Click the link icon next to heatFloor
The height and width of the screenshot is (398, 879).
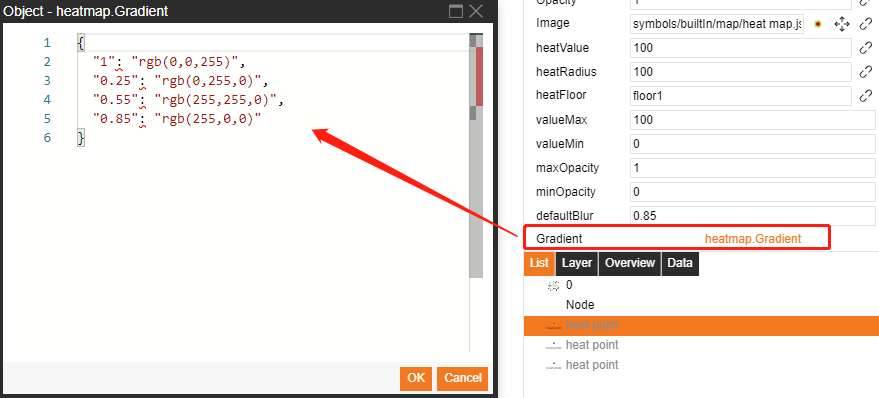click(866, 96)
